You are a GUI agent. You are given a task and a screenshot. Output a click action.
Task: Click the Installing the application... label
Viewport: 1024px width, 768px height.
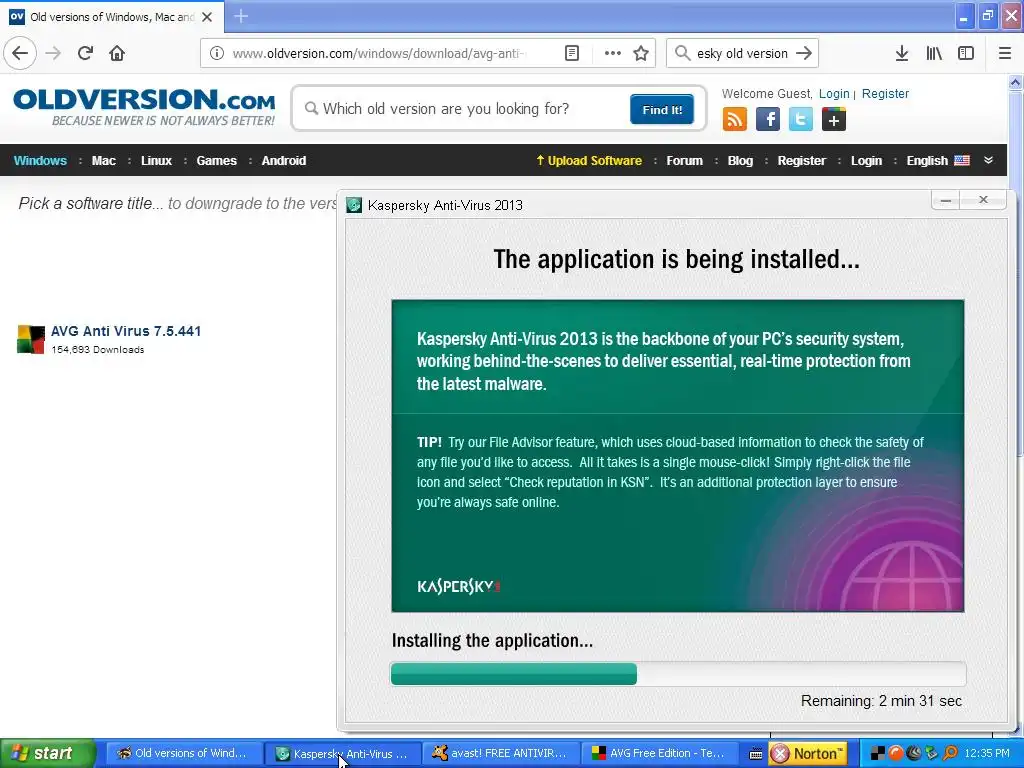(x=492, y=641)
